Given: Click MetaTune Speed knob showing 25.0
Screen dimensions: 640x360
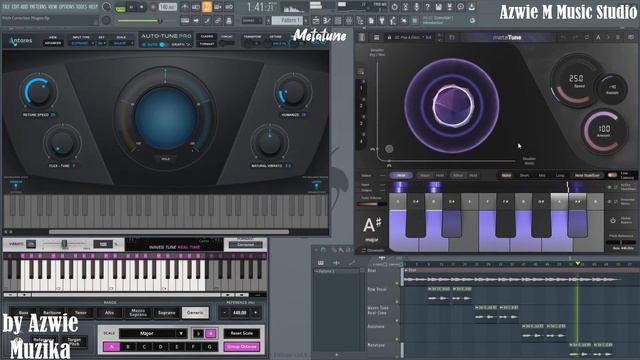Looking at the screenshot, I should click(x=576, y=80).
